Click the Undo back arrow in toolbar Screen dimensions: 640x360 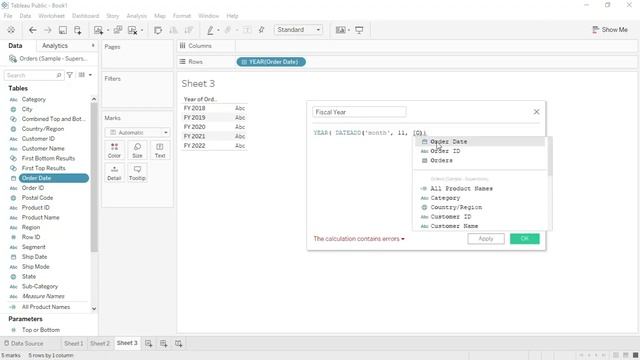coord(33,30)
